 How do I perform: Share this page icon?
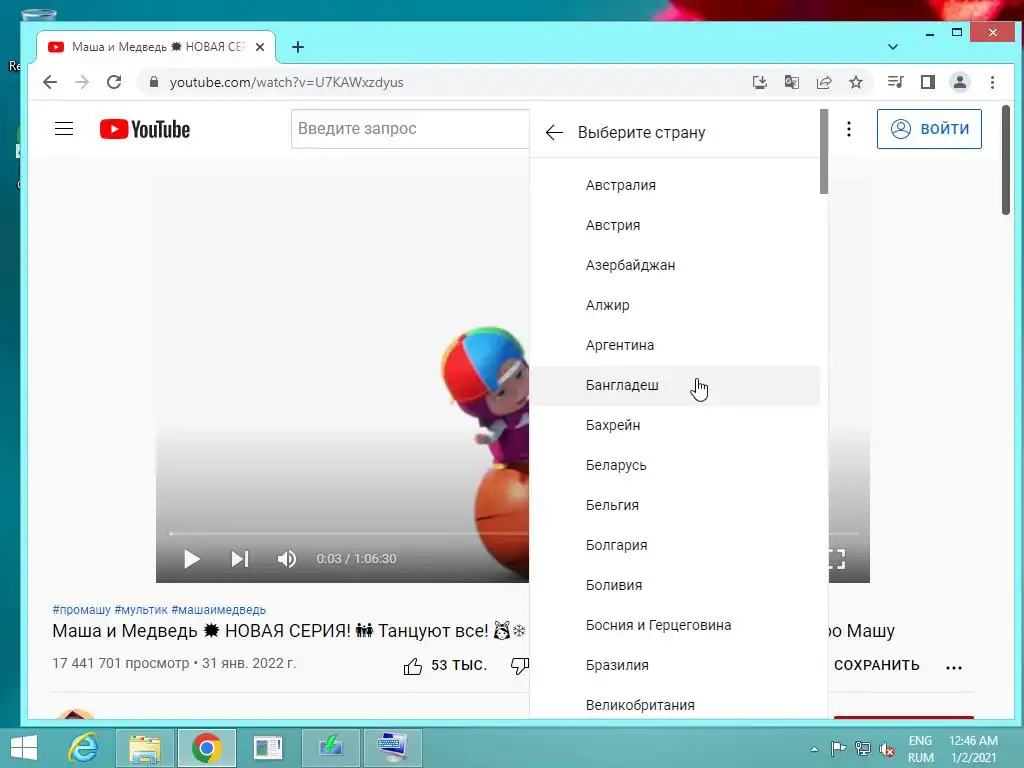coord(824,82)
